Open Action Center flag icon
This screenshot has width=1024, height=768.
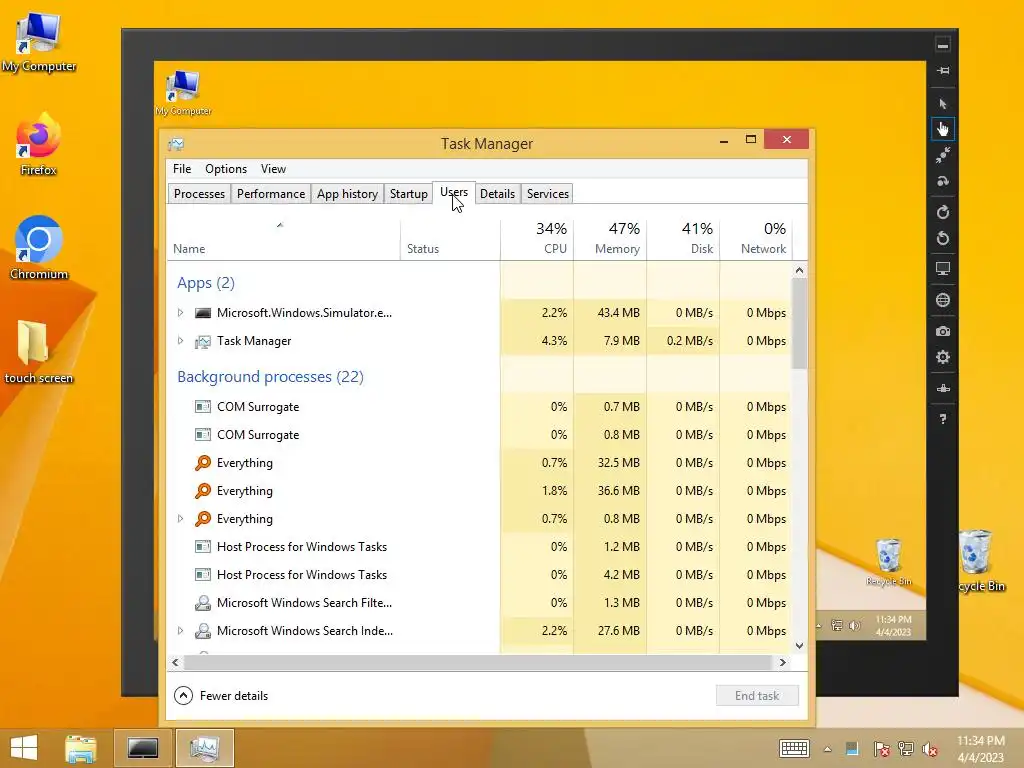click(x=881, y=749)
